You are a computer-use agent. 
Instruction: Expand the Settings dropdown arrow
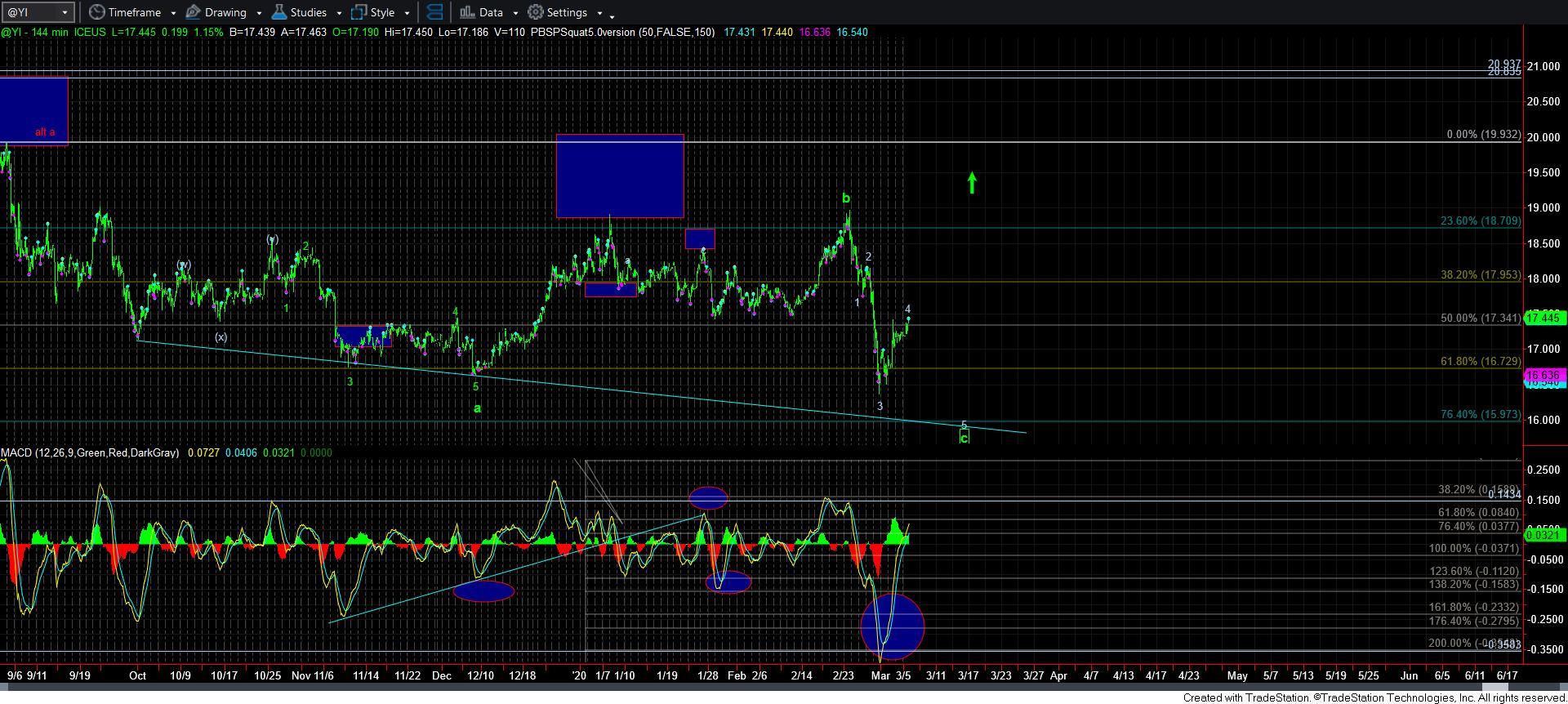tap(599, 13)
